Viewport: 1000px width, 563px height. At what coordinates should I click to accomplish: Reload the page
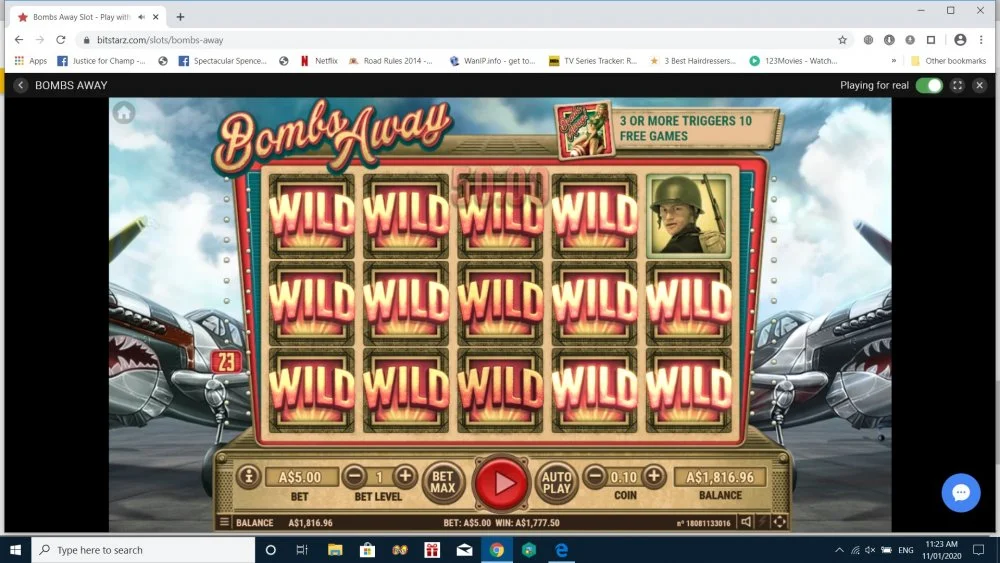(x=61, y=40)
